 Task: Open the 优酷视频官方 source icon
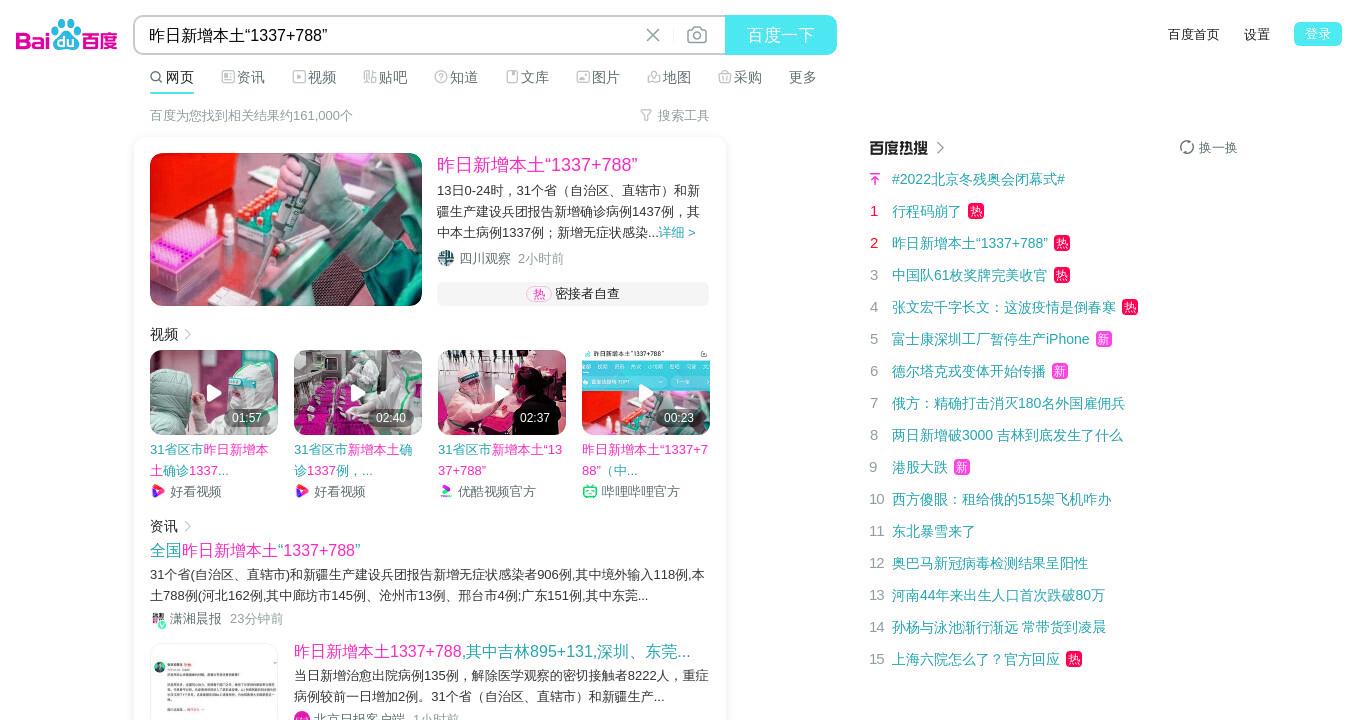click(446, 491)
